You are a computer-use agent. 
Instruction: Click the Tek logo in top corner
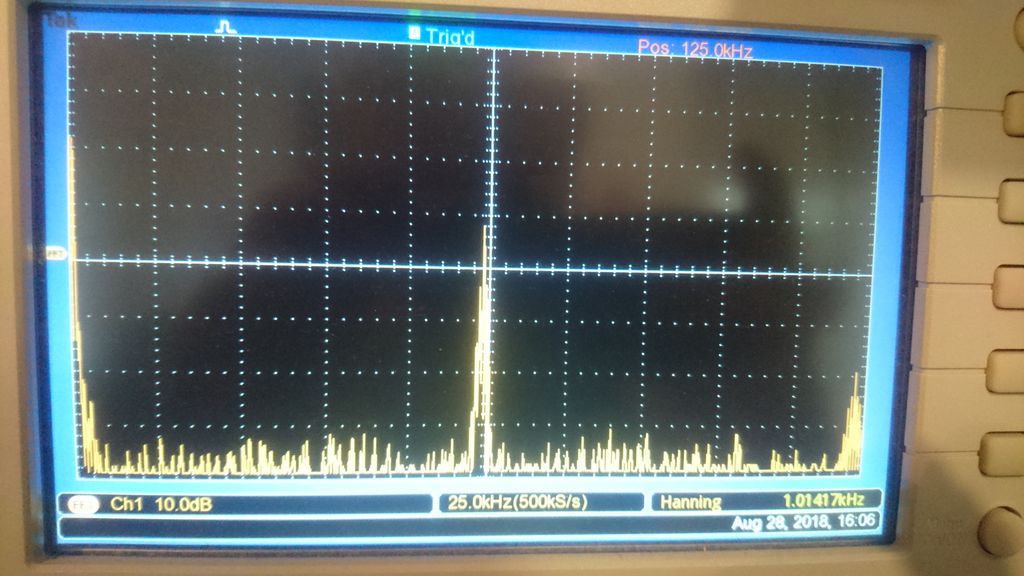pyautogui.click(x=61, y=20)
